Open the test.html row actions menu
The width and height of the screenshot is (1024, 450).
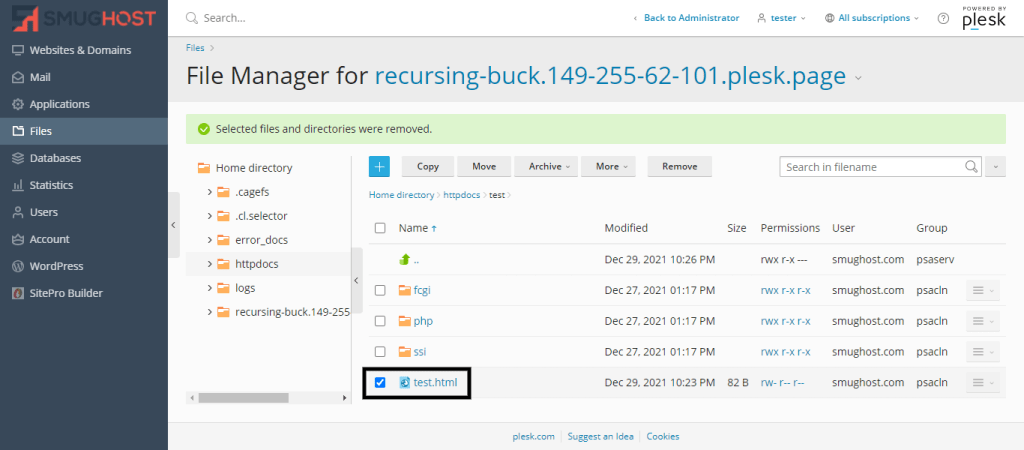point(983,383)
